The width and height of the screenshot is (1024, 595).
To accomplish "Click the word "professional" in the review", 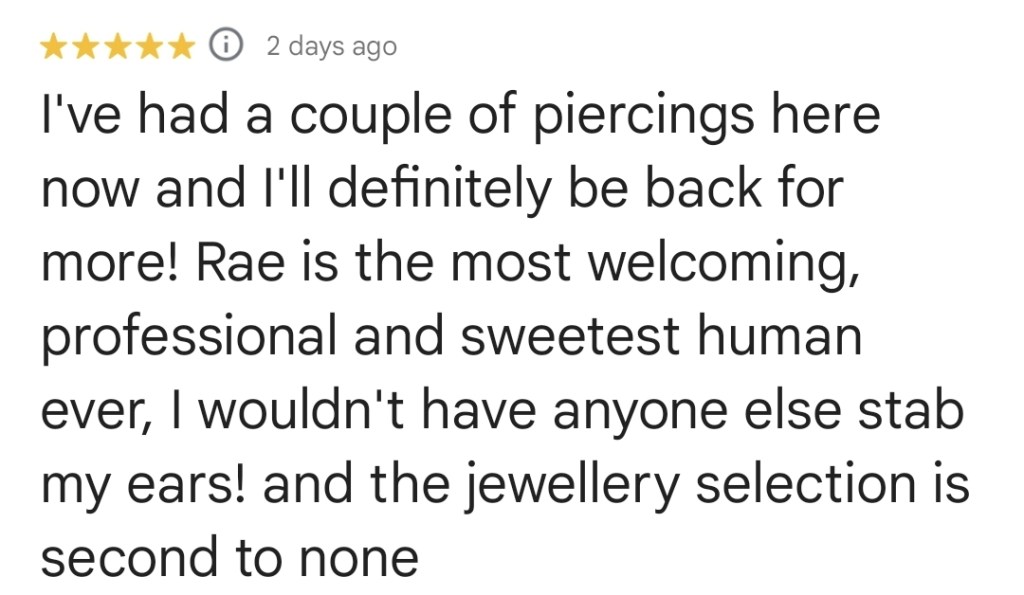I will [x=189, y=336].
